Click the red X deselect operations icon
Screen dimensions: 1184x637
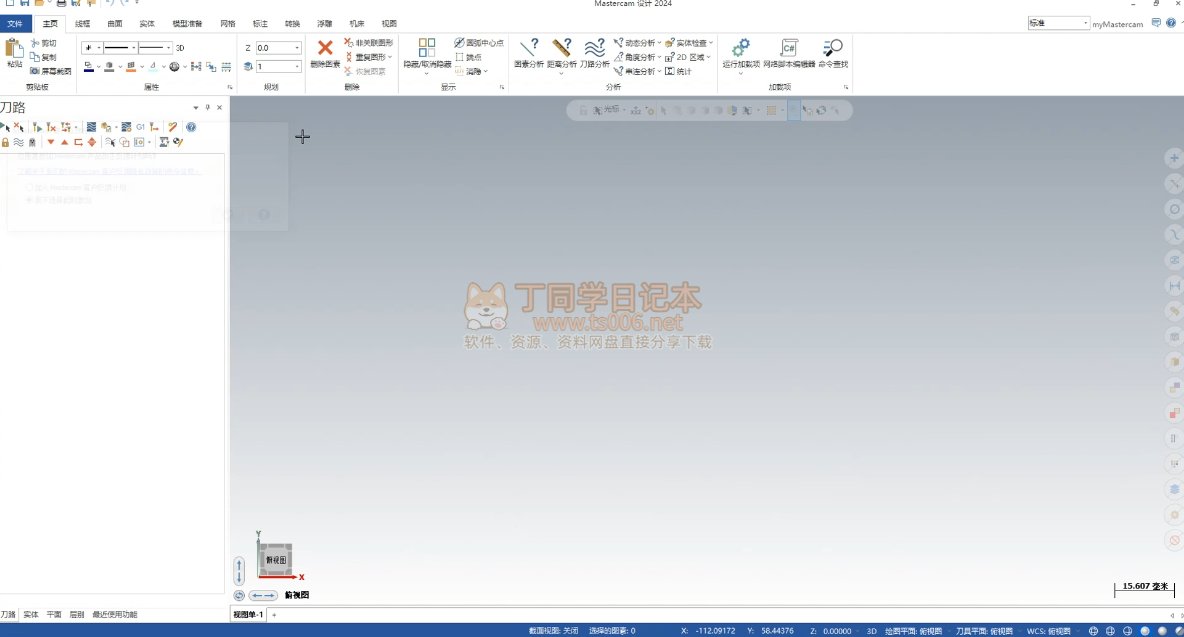tap(19, 127)
